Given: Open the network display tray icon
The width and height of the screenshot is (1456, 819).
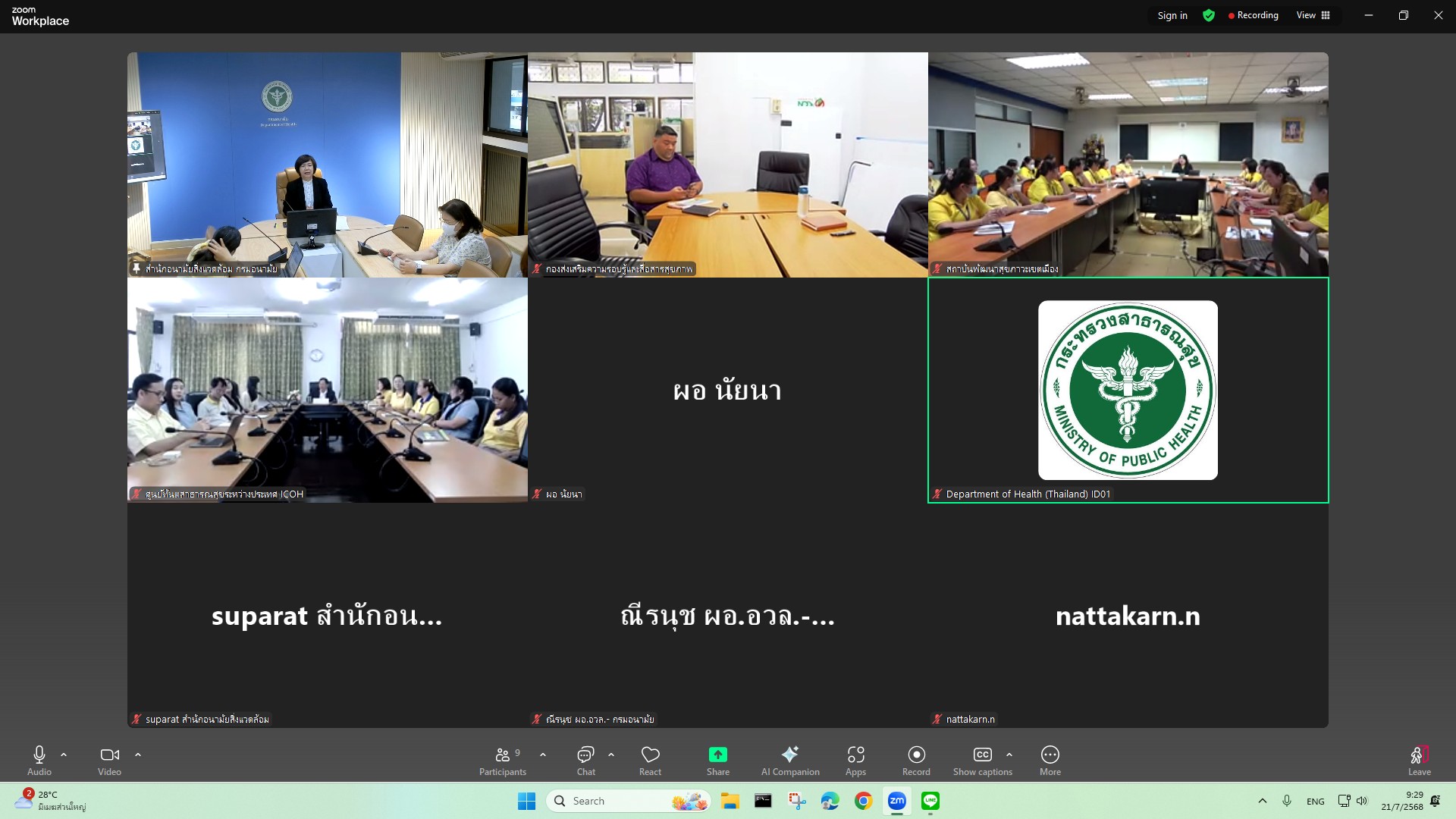Looking at the screenshot, I should pos(1344,801).
